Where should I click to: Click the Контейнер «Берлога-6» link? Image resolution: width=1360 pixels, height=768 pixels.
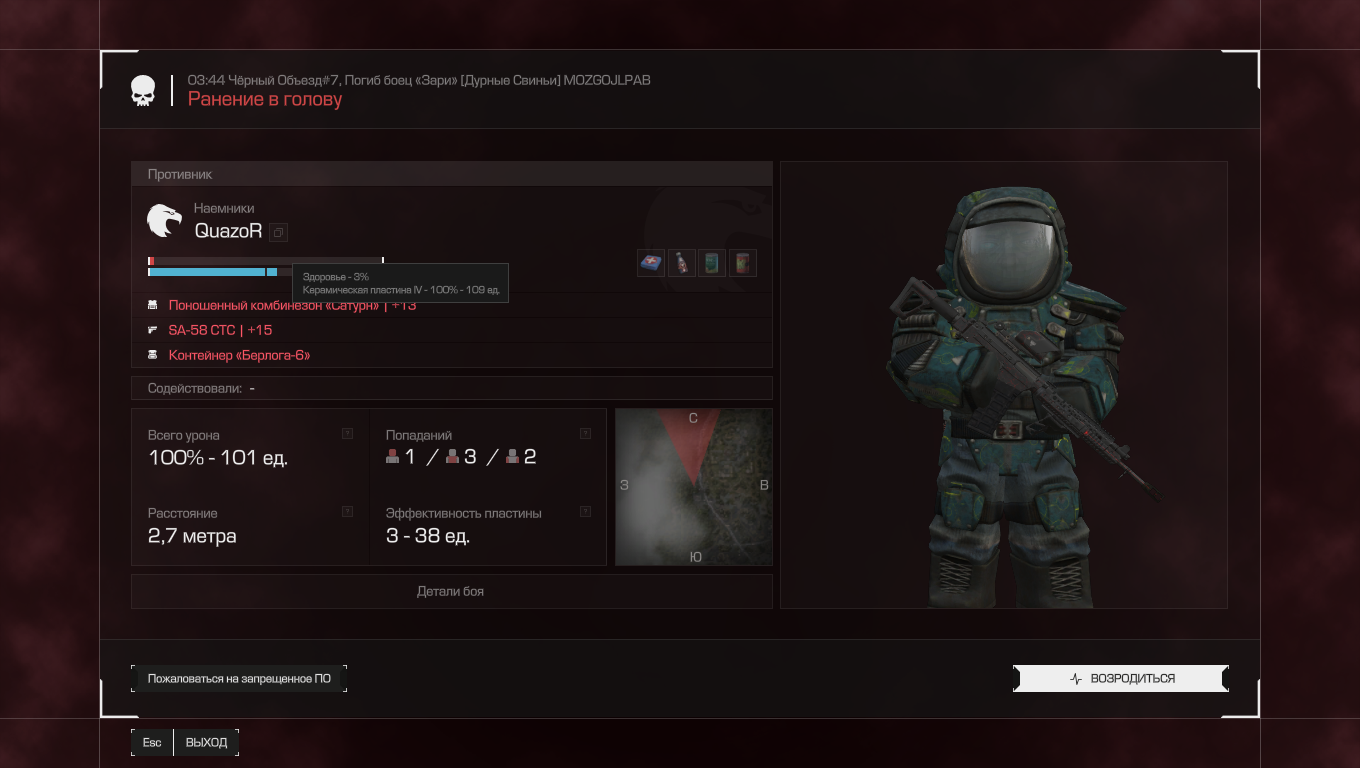pyautogui.click(x=239, y=355)
